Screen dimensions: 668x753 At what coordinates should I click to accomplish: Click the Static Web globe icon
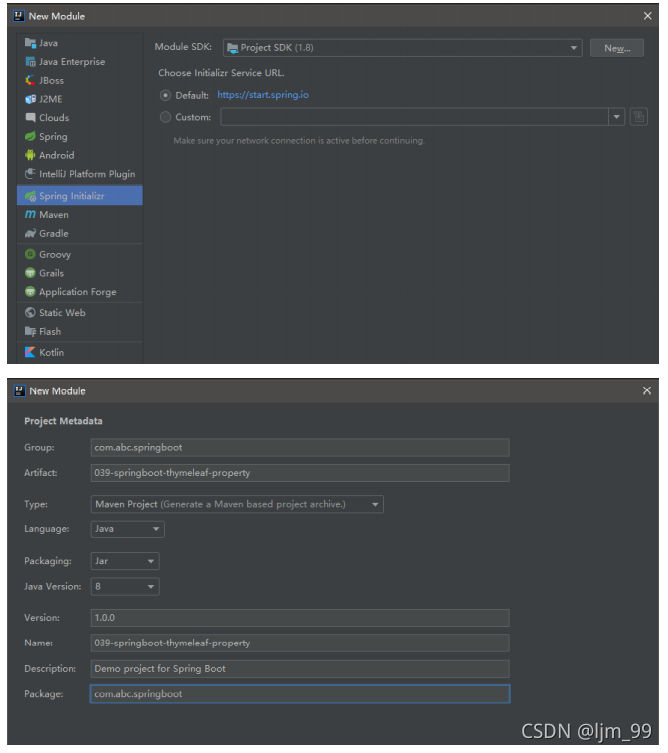coord(30,313)
